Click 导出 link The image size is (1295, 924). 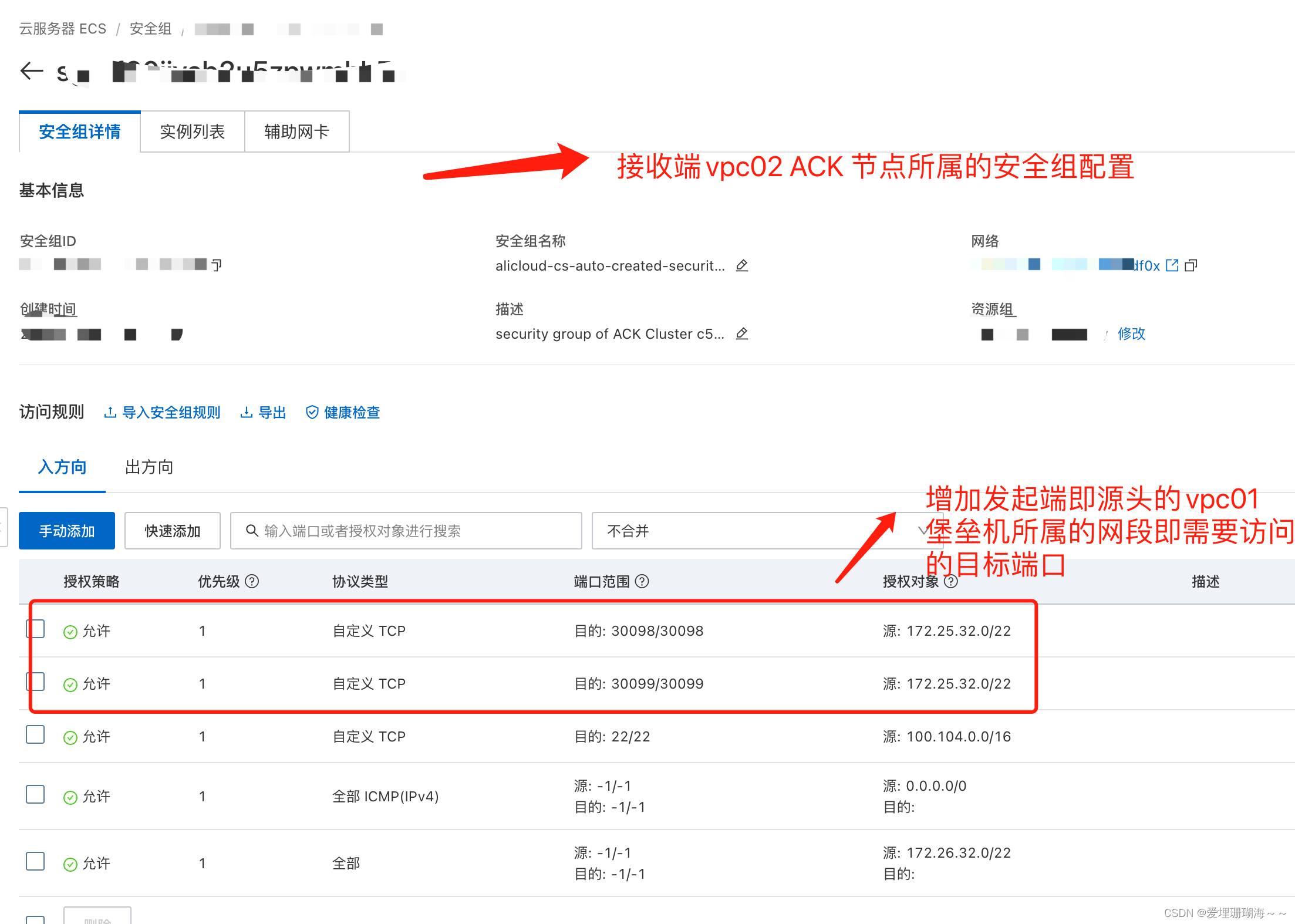point(272,412)
